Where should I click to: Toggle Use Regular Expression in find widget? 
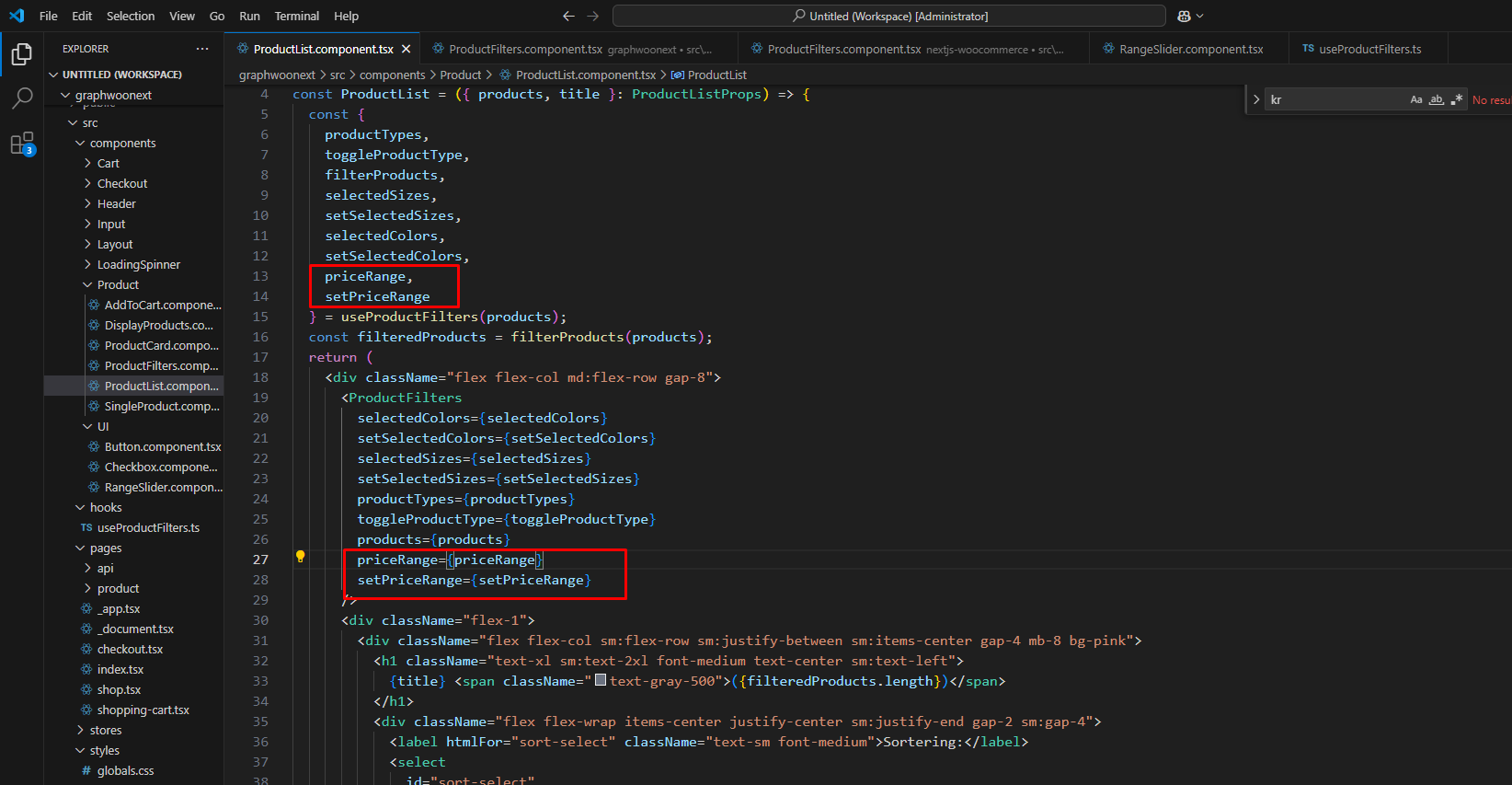point(1456,99)
